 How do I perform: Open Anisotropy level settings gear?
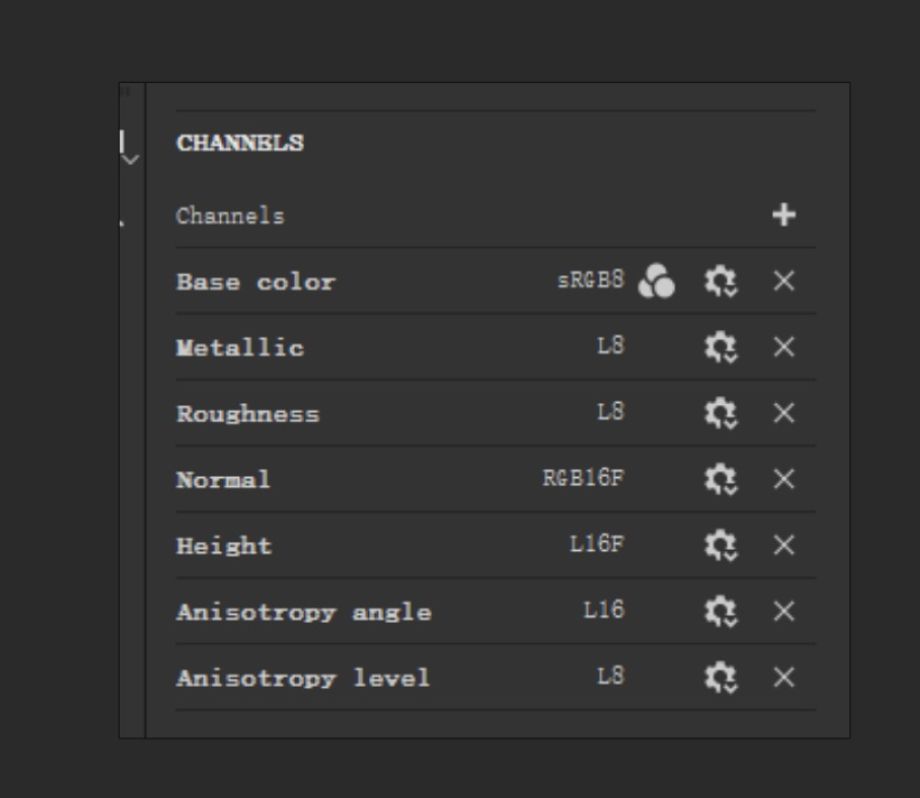720,678
